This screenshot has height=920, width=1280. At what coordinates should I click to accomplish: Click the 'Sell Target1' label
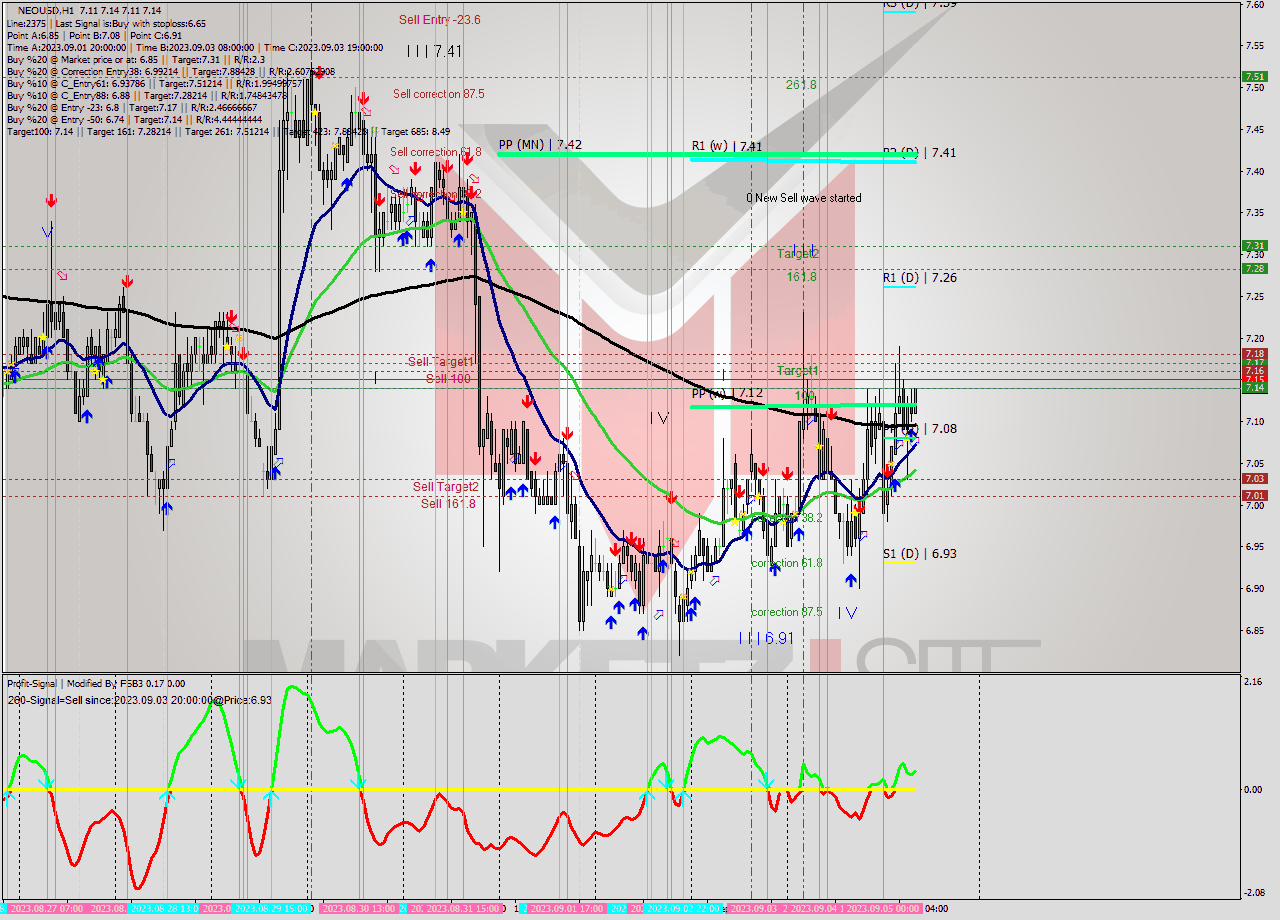pyautogui.click(x=440, y=361)
